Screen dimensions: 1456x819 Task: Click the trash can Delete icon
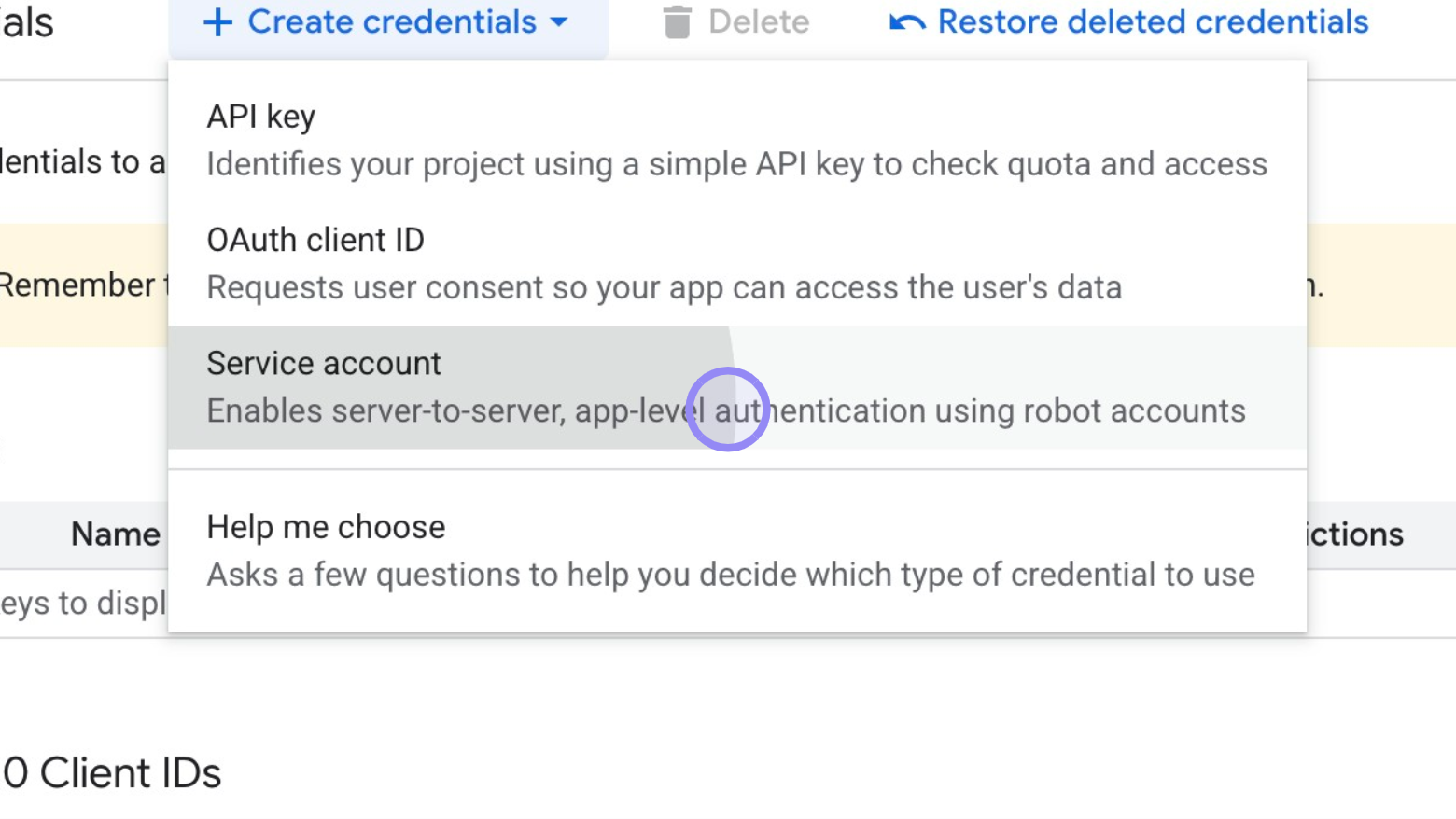(x=678, y=21)
